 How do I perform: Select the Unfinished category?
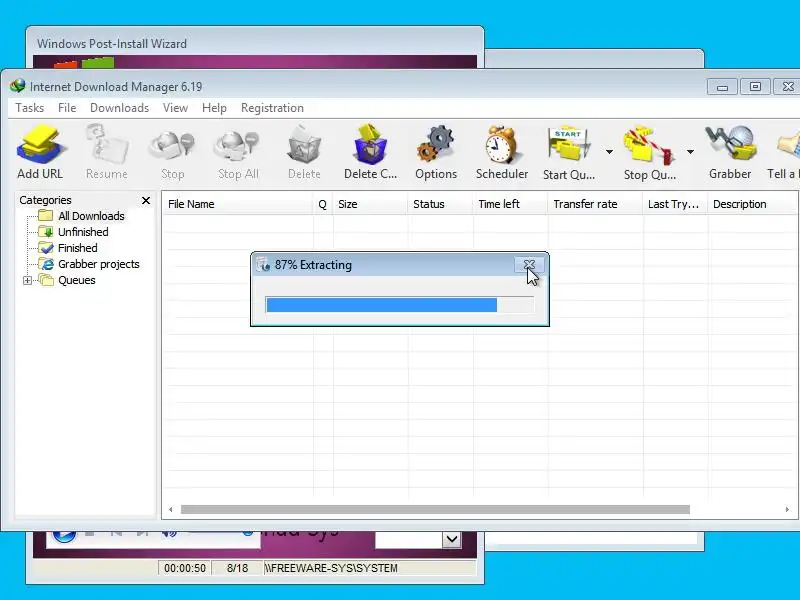83,232
